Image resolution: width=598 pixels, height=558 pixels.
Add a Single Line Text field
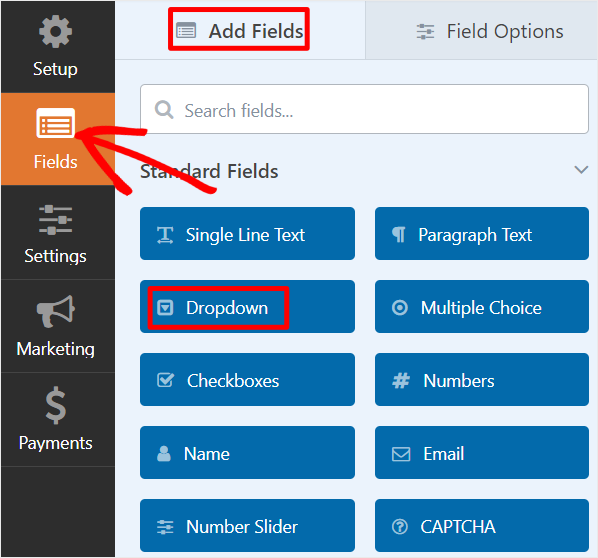coord(248,233)
